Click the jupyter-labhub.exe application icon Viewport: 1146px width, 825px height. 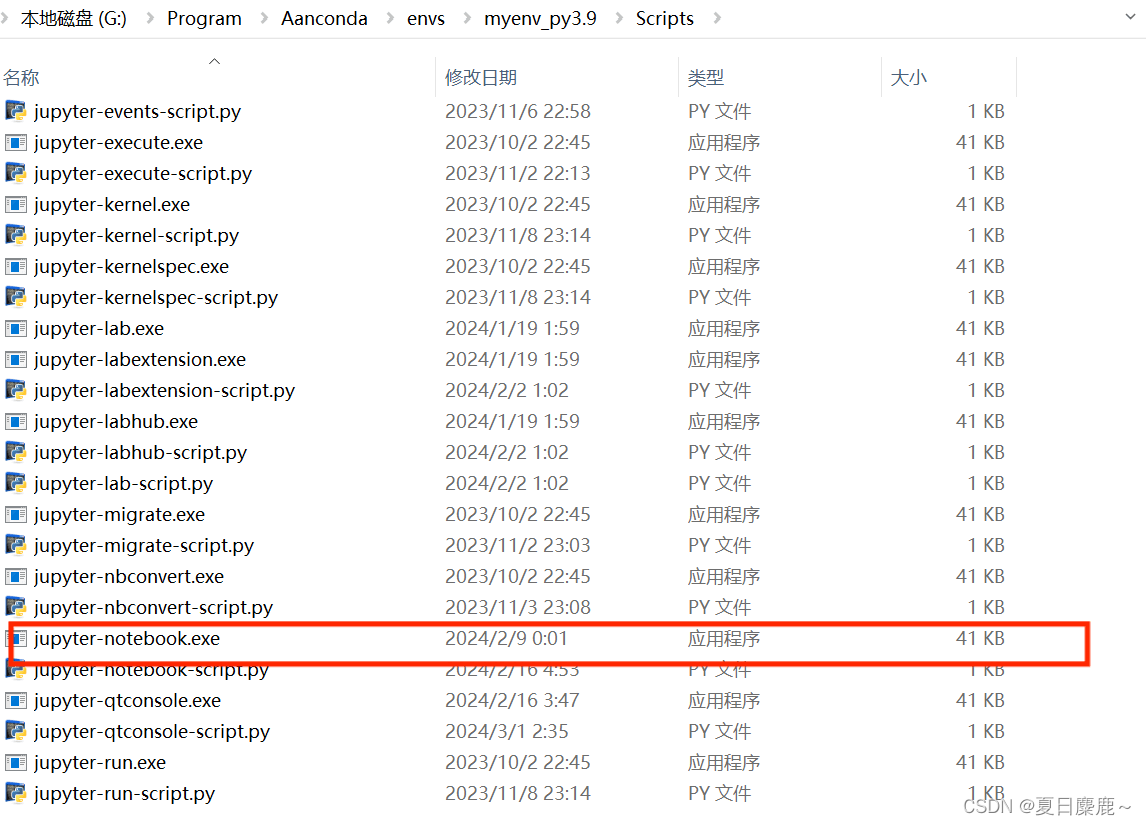click(x=16, y=422)
